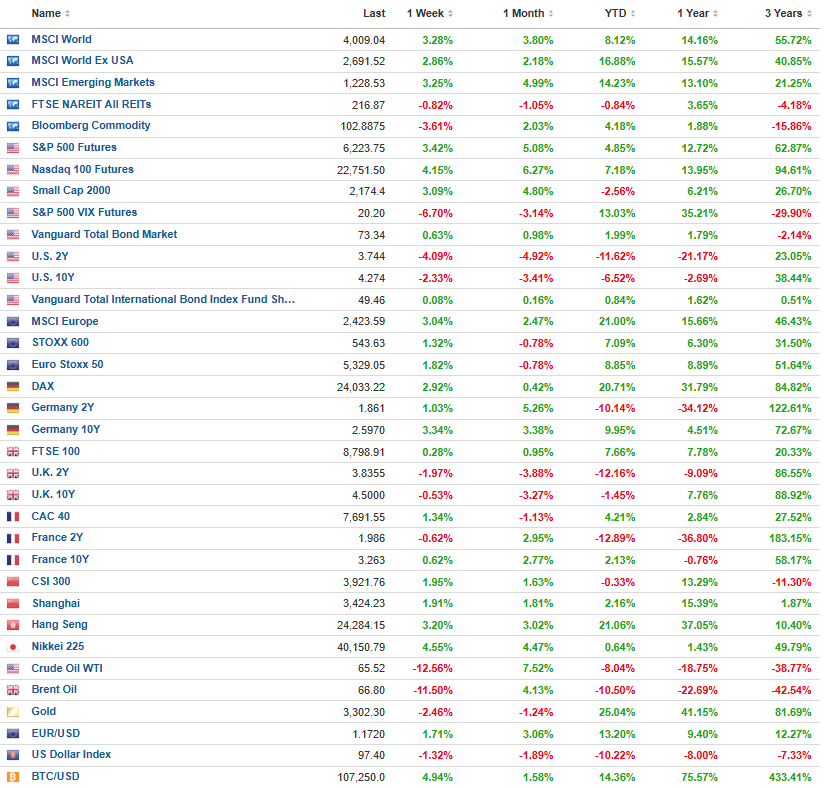The width and height of the screenshot is (824, 788).
Task: Click the German flag beside DAX
Action: (x=13, y=386)
